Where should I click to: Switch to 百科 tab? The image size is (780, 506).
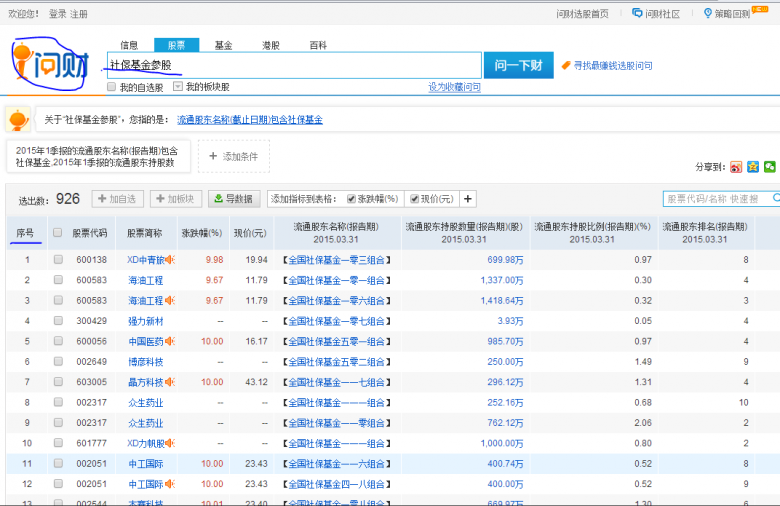click(318, 45)
